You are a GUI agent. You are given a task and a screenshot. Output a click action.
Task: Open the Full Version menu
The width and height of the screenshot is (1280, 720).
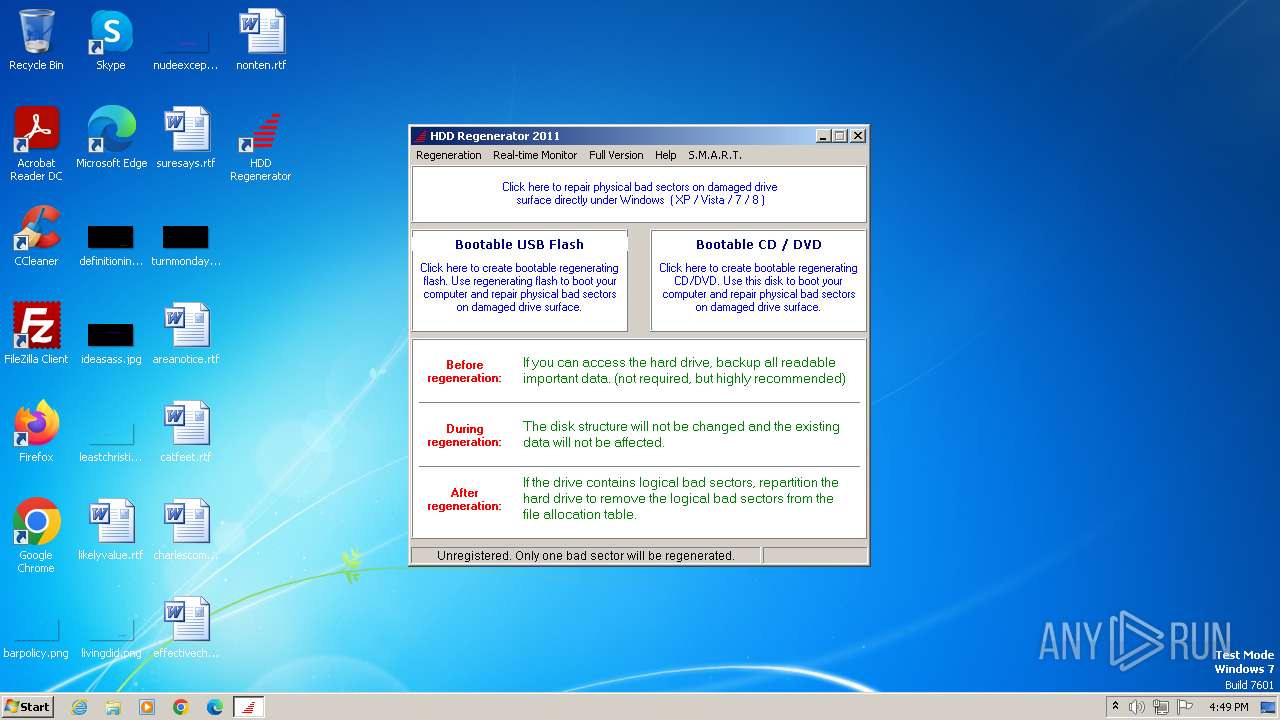[x=616, y=155]
